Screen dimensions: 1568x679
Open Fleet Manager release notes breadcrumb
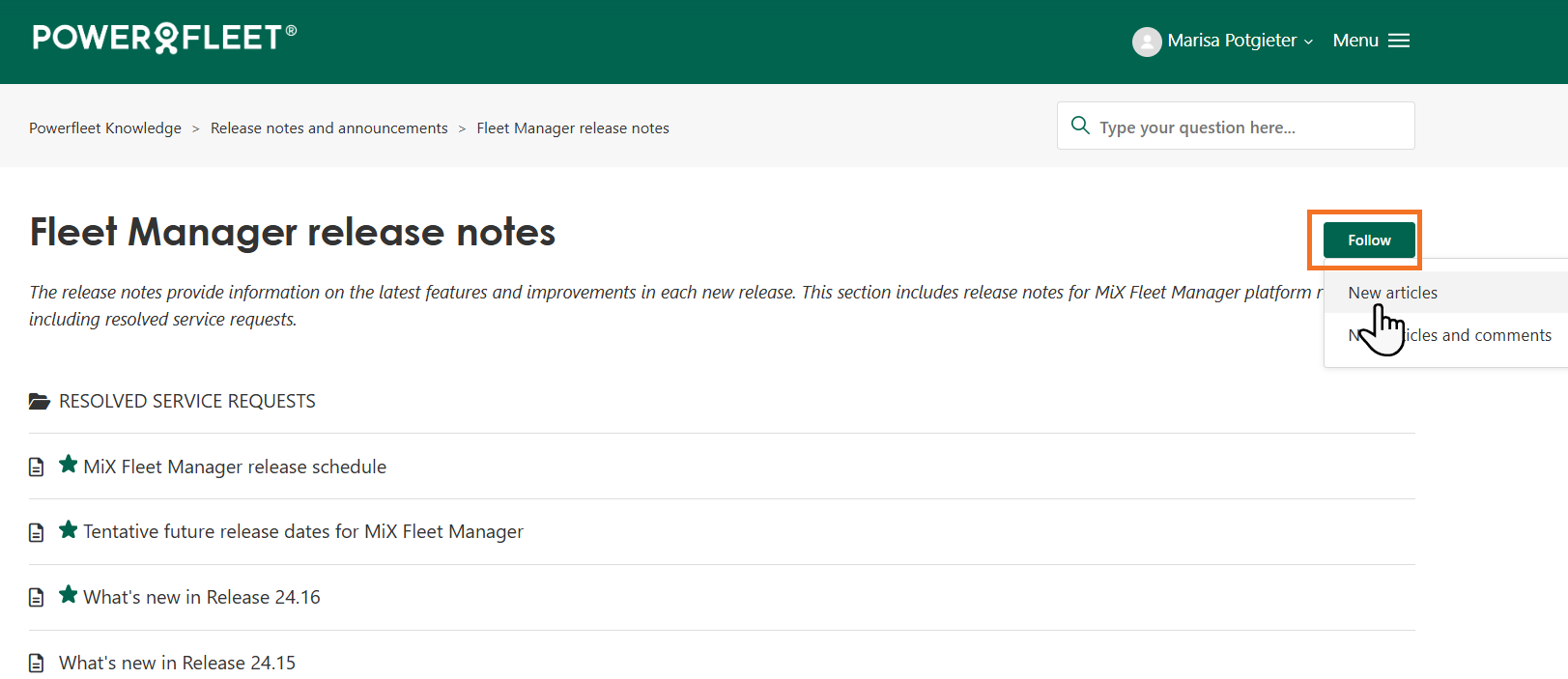[x=573, y=128]
